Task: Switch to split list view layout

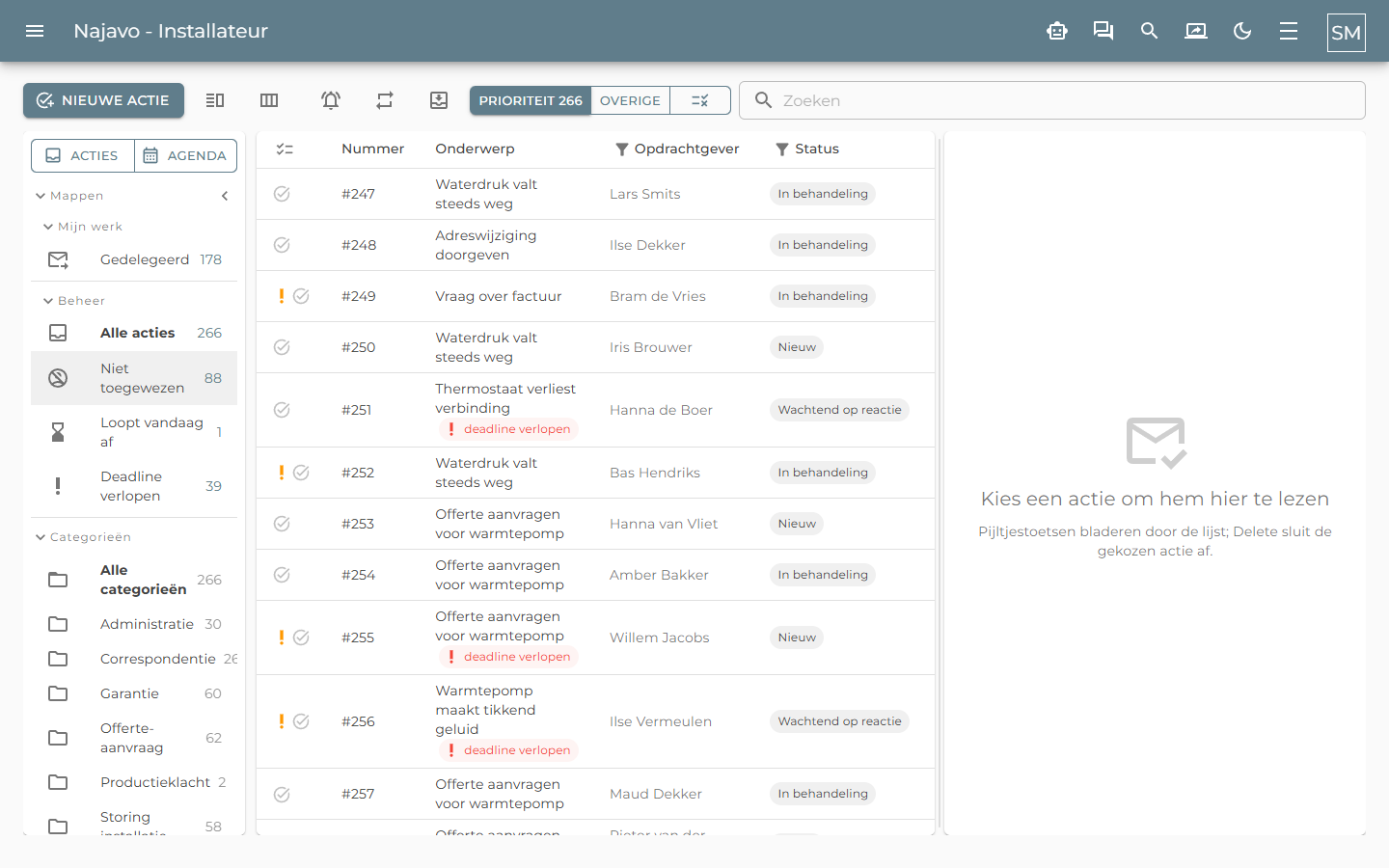Action: tap(215, 100)
